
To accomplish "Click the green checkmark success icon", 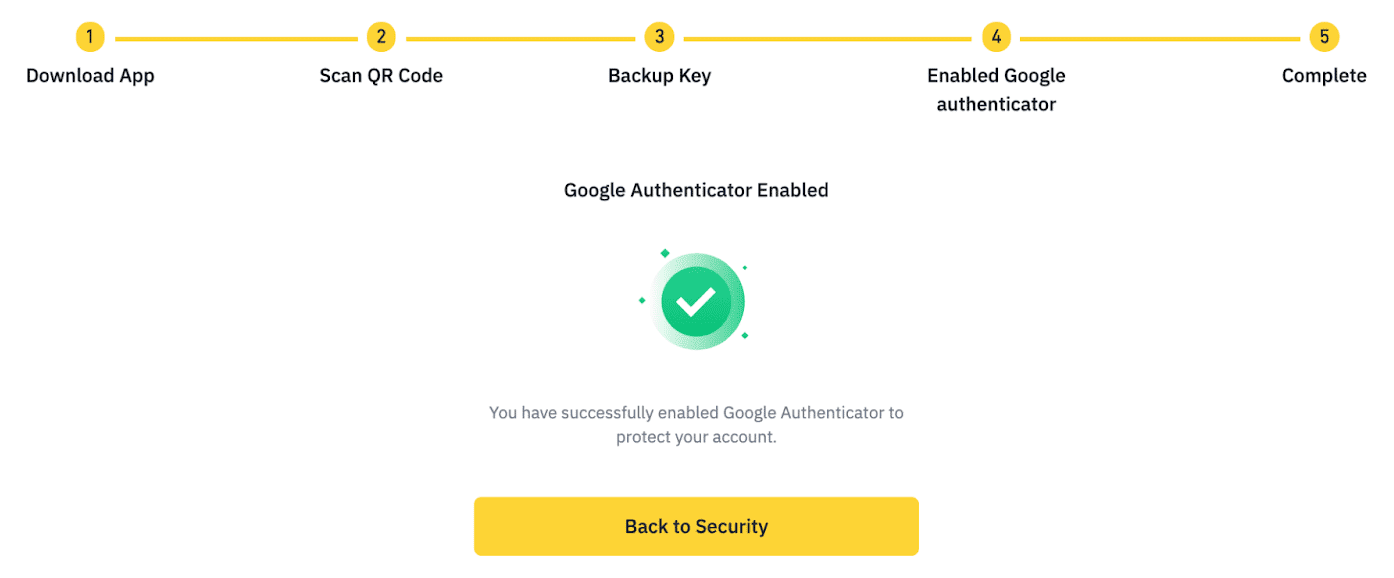I will (x=697, y=299).
